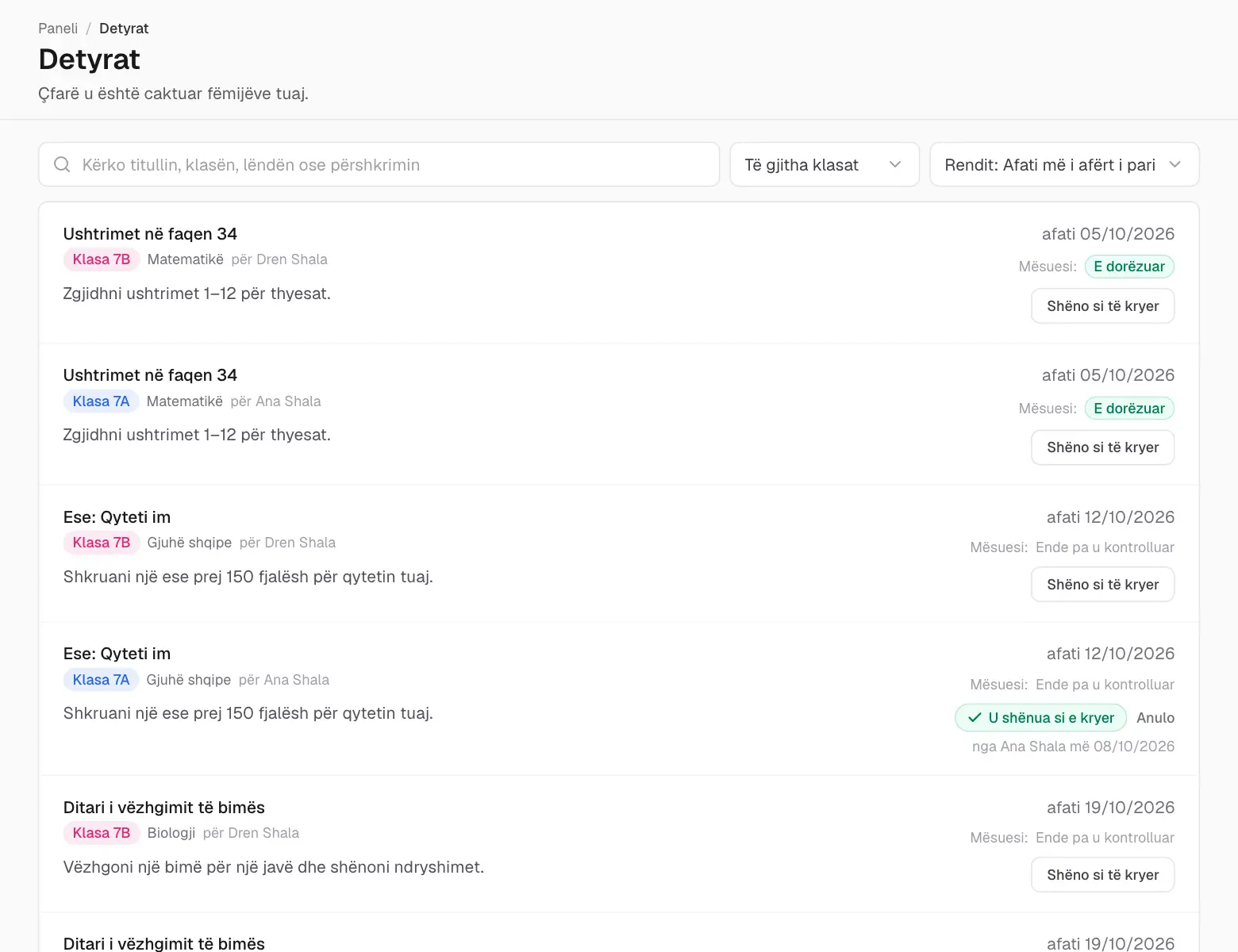Click 'afati 12/10/2026' on Dren Shala's essay
The width and height of the screenshot is (1238, 952).
[1110, 517]
